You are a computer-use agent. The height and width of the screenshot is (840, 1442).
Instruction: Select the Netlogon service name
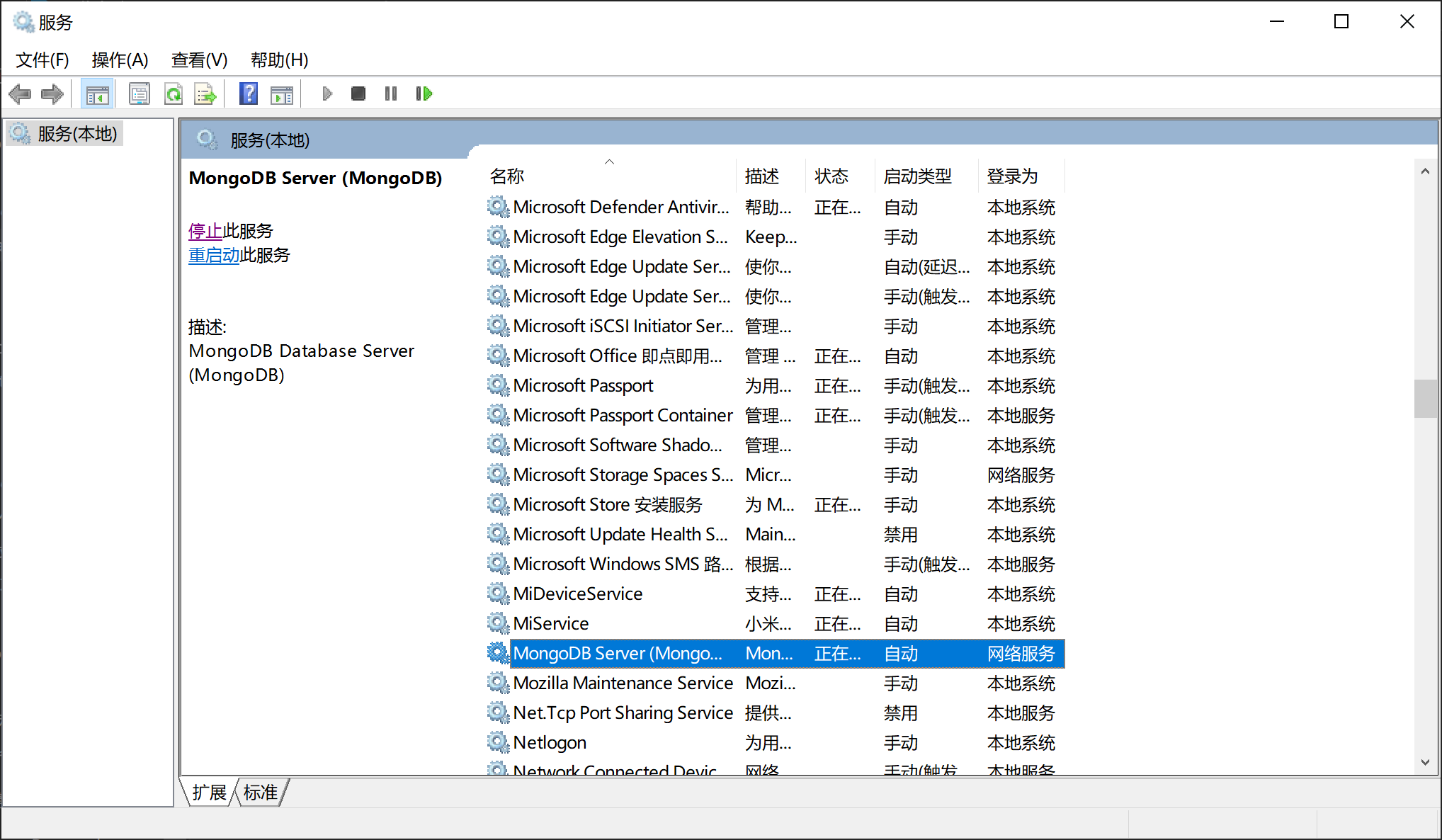pos(550,742)
